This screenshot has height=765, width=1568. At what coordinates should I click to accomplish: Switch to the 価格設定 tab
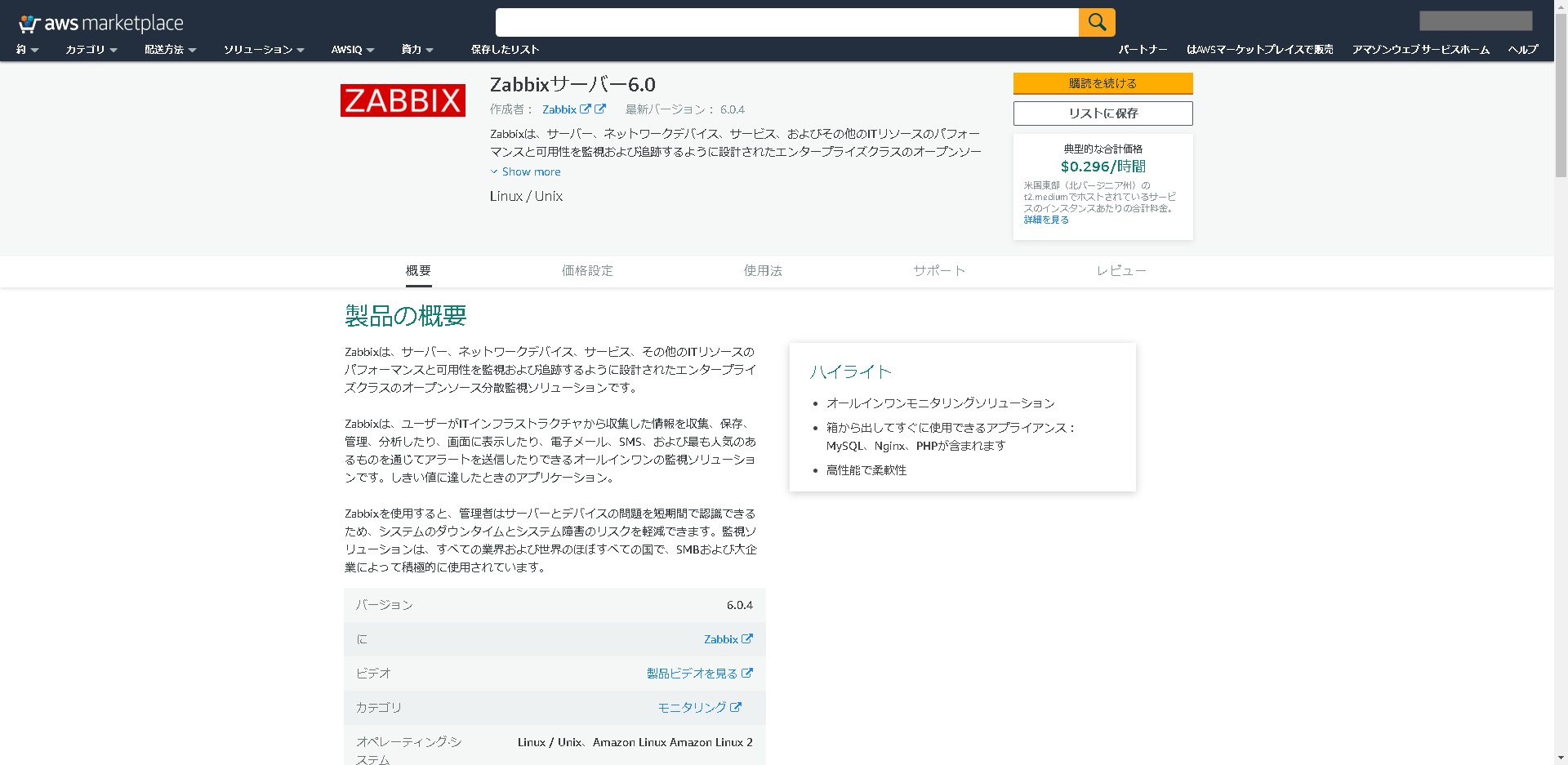[587, 271]
